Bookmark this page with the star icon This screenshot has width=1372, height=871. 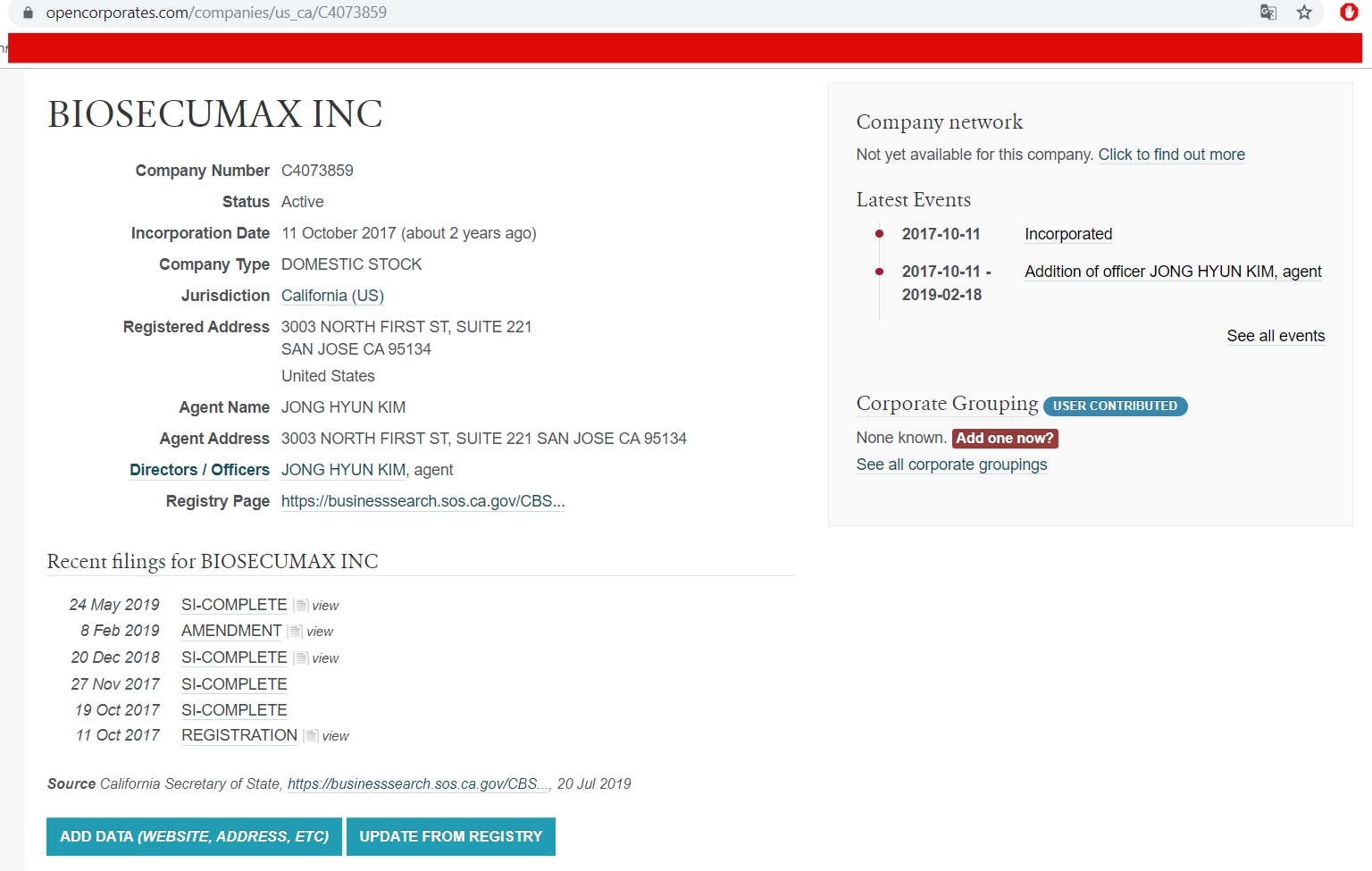(1304, 13)
